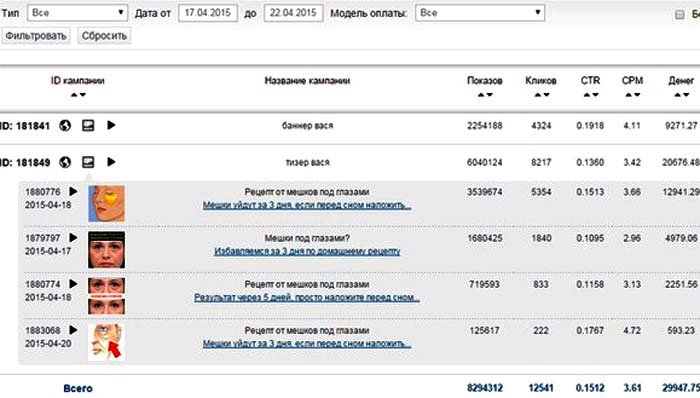Open link Избавляемся за 3 дня
Screen dimensions: 700x398
307,251
